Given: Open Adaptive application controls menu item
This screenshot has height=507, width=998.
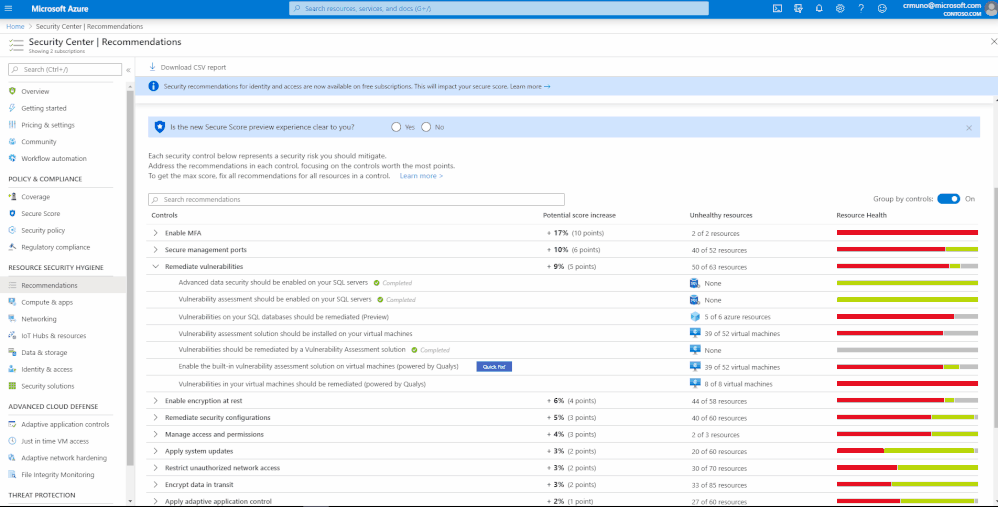Looking at the screenshot, I should pyautogui.click(x=64, y=424).
